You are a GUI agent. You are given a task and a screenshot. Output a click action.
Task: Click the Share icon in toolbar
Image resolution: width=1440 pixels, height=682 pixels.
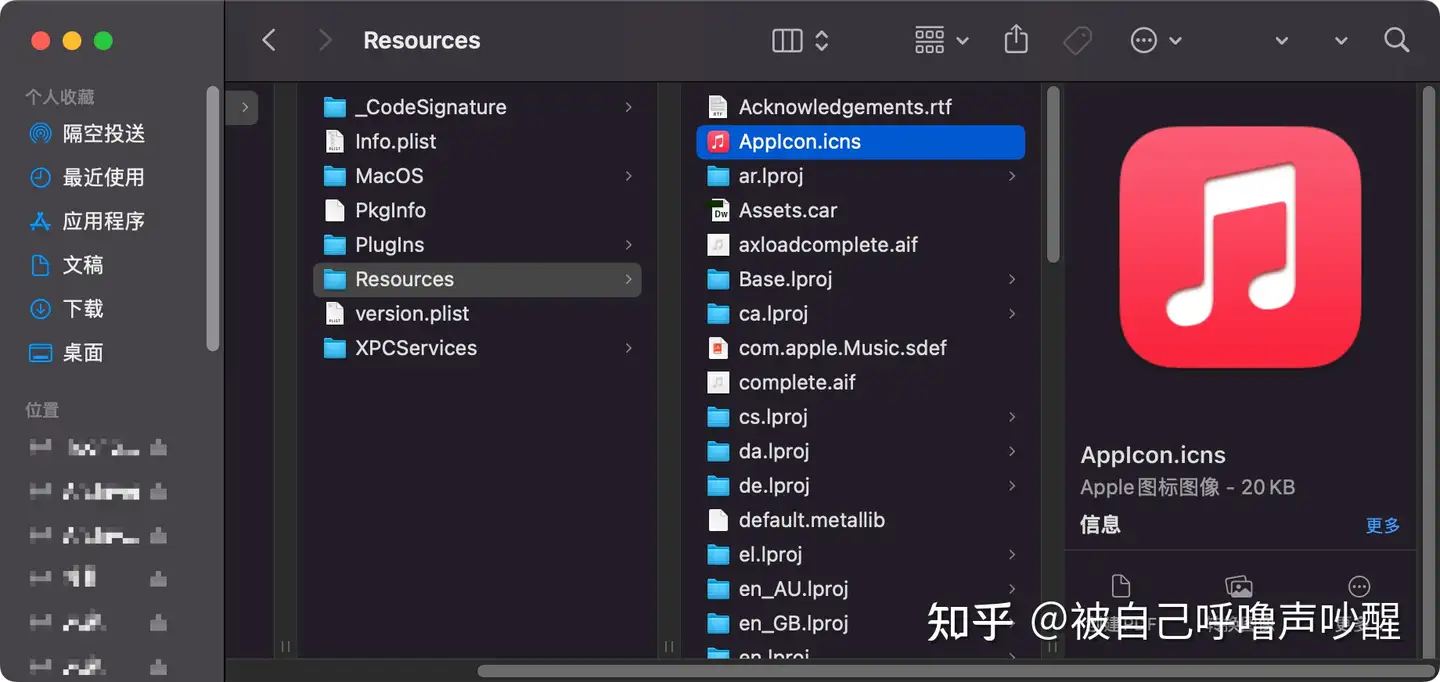(x=1015, y=40)
